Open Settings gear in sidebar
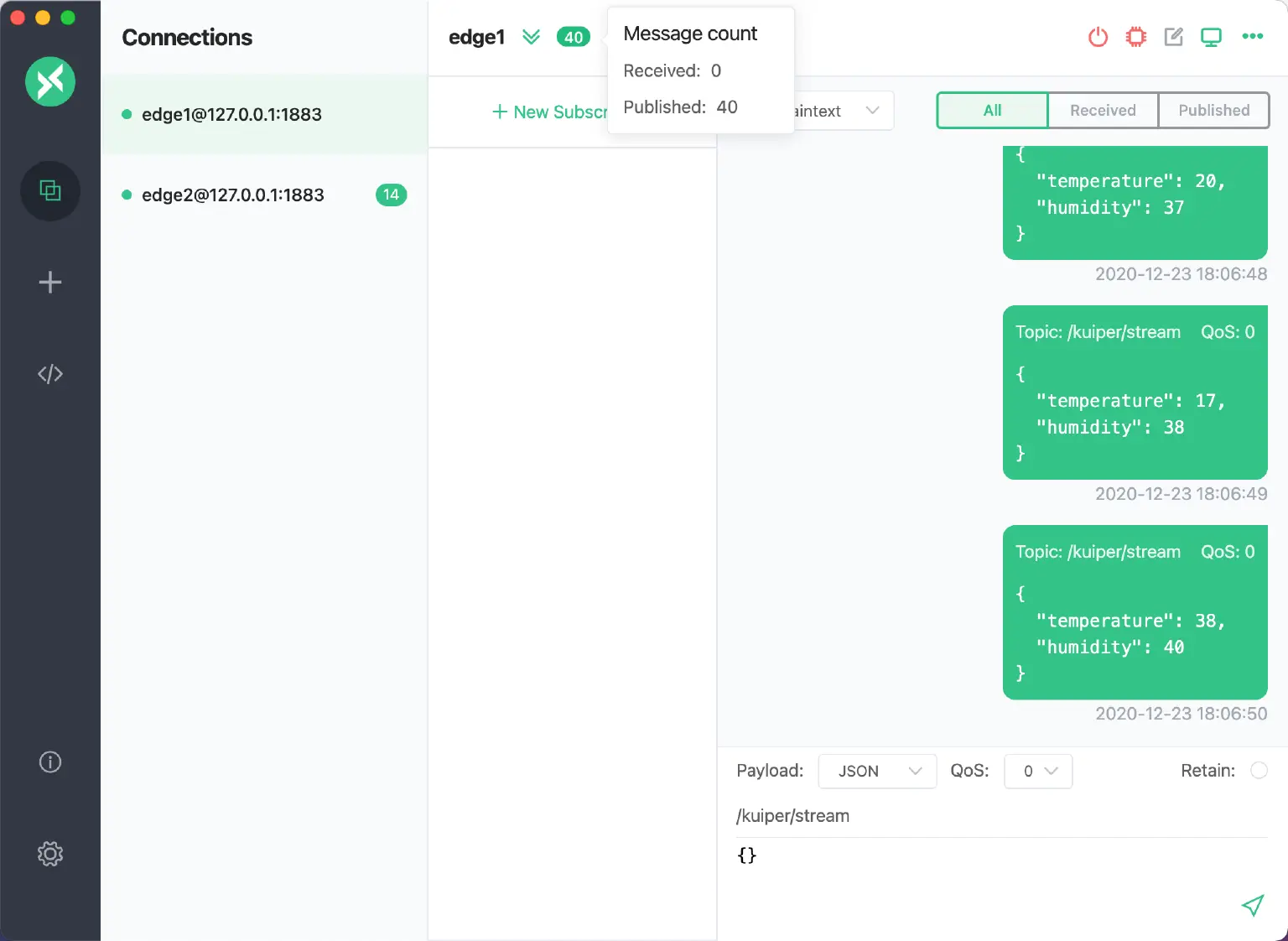 point(50,854)
